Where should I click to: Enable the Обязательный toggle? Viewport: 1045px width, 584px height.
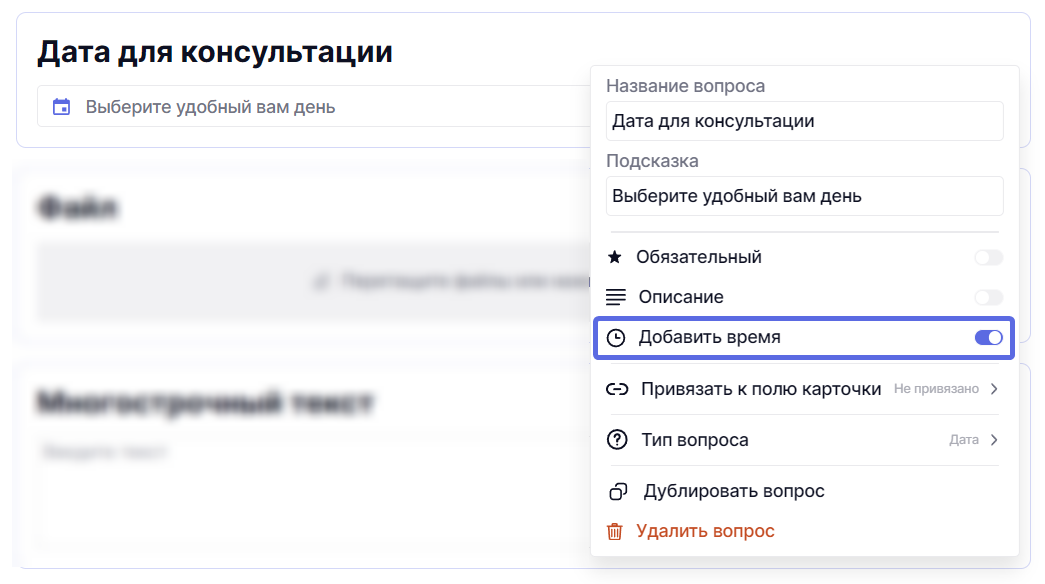(x=988, y=258)
